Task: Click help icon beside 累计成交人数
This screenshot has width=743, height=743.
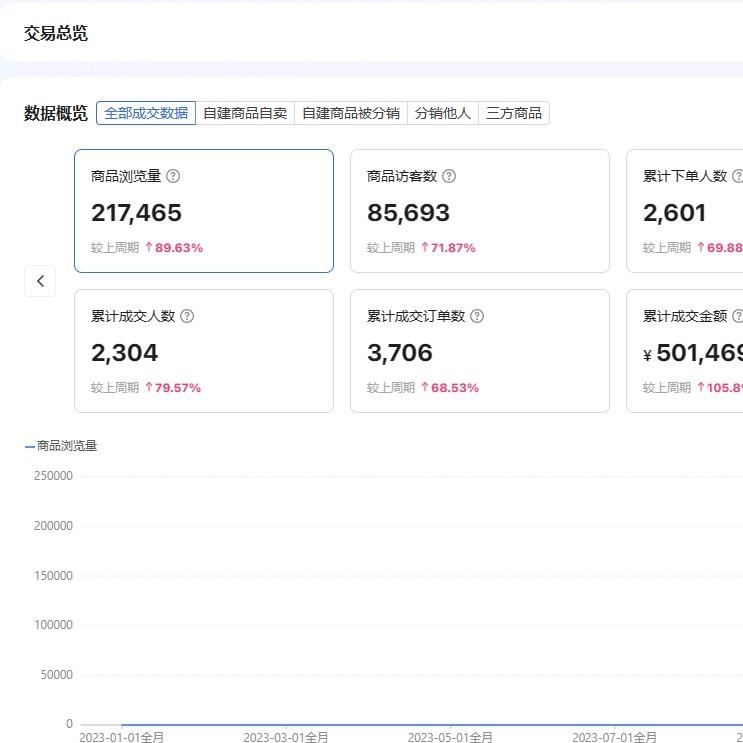Action: 187,316
